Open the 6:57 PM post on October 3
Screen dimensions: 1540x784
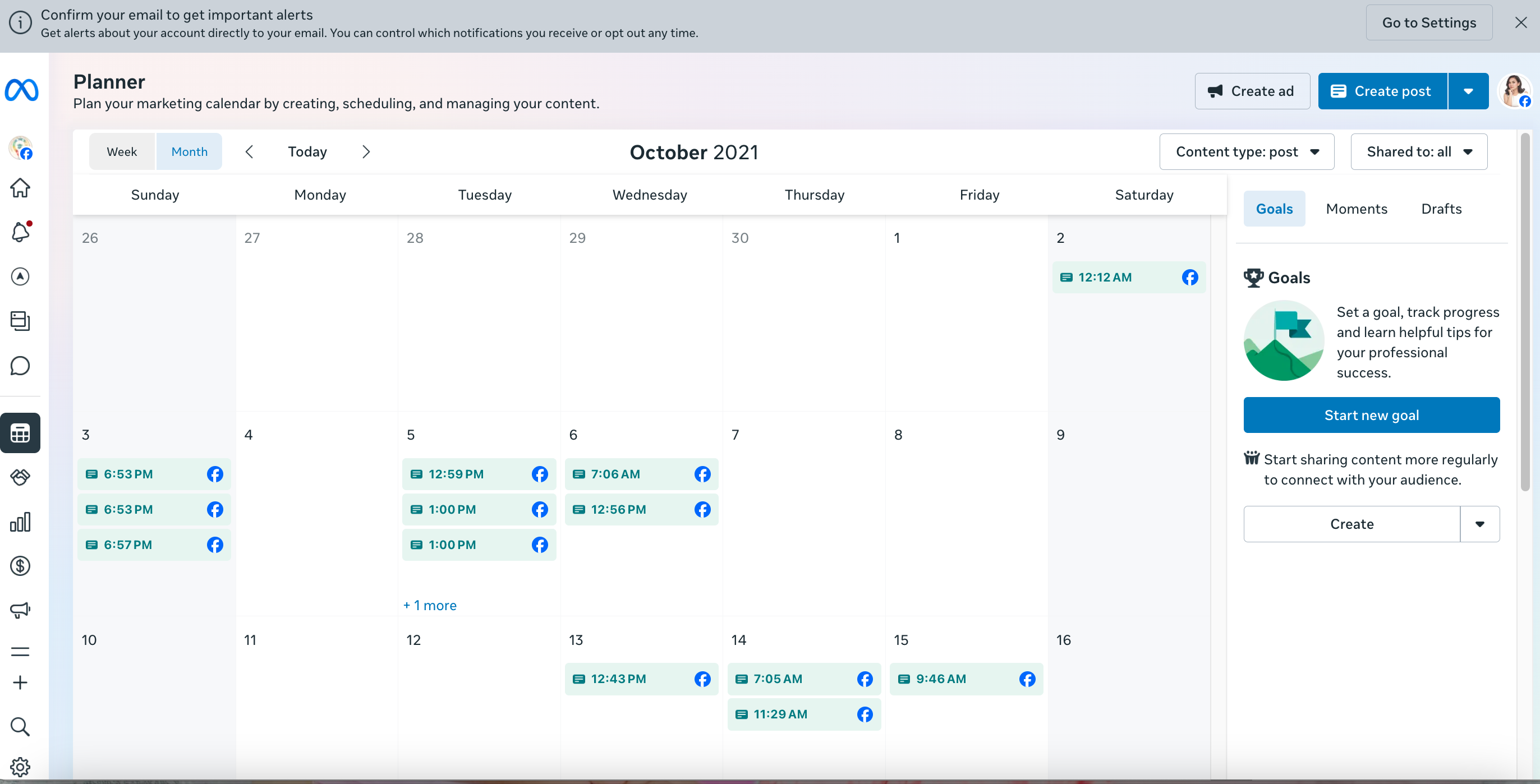pos(154,545)
